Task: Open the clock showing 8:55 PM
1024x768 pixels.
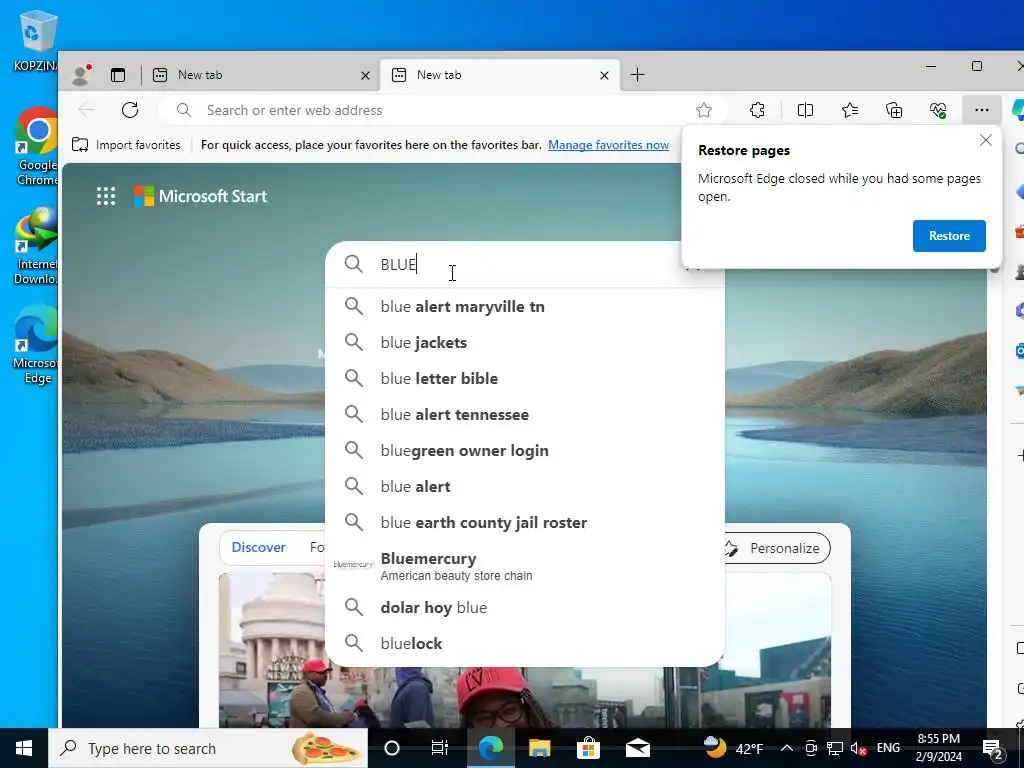Action: (938, 748)
